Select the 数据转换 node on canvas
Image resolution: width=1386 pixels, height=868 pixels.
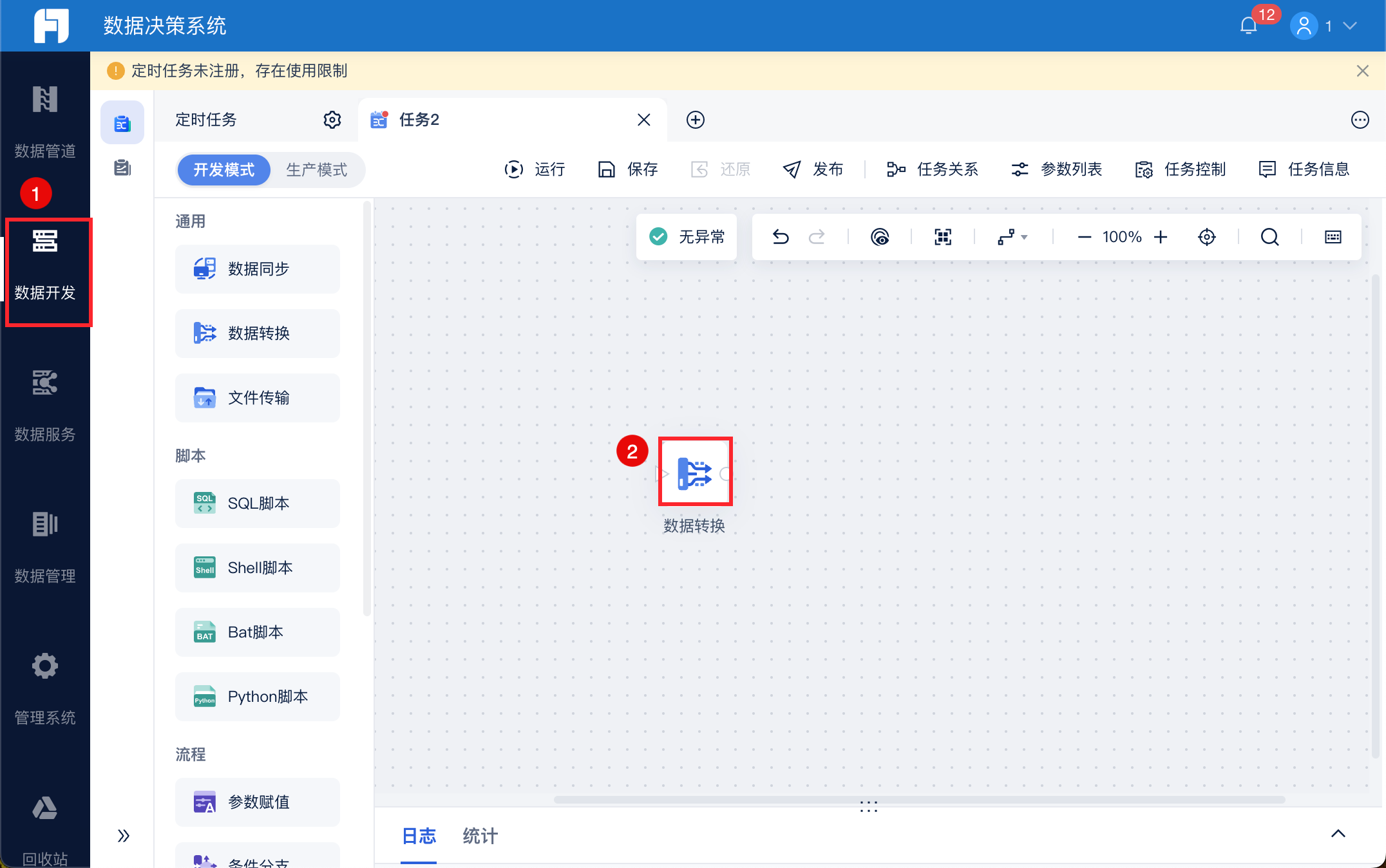point(694,473)
